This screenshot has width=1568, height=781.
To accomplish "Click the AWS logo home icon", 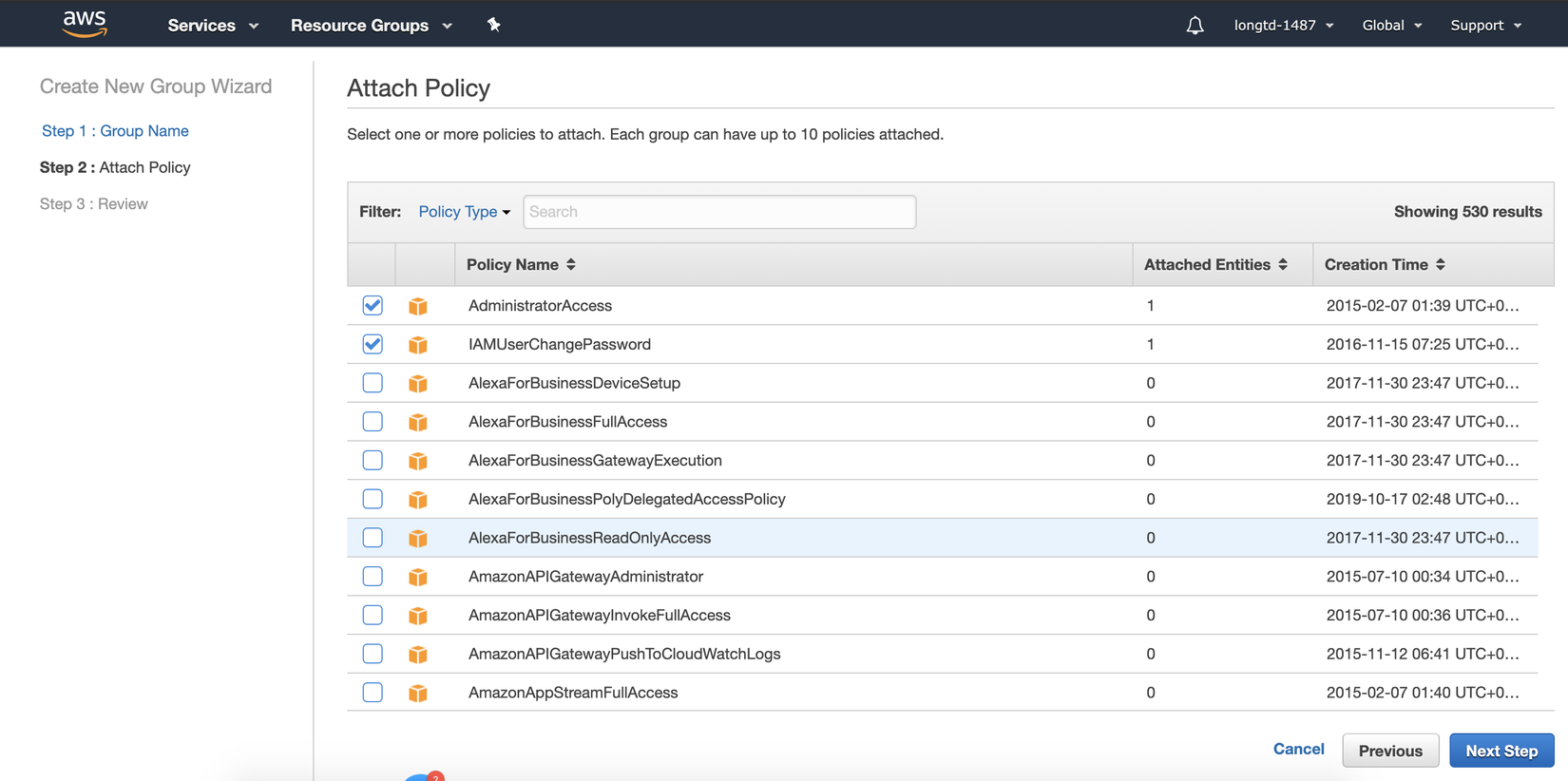I will click(85, 24).
